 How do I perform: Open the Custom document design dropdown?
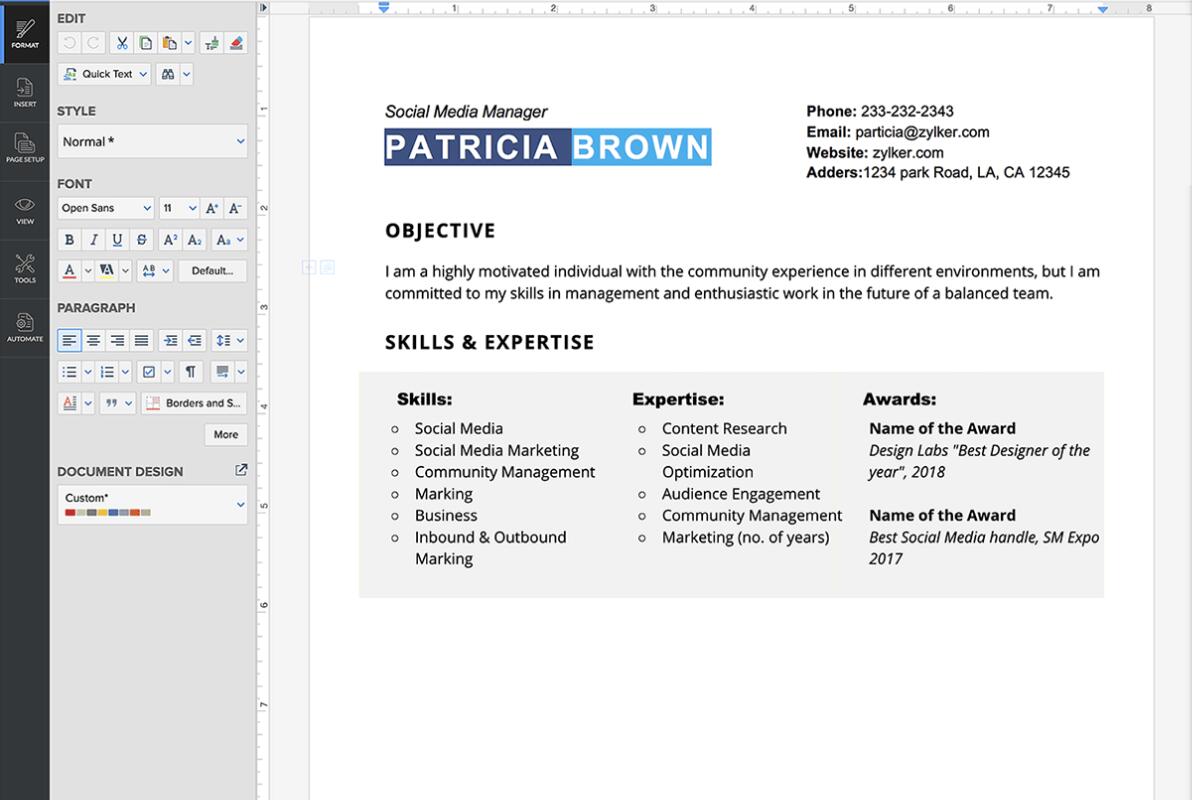(153, 505)
